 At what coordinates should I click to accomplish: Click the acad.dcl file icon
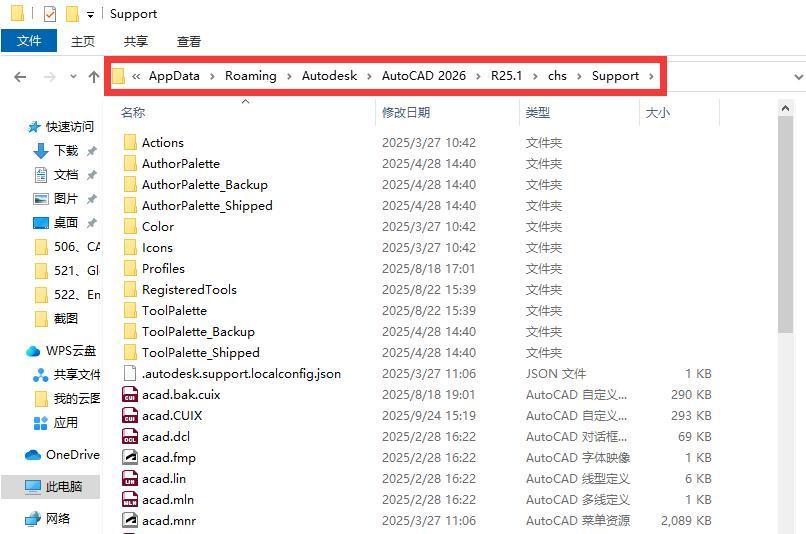[x=130, y=437]
